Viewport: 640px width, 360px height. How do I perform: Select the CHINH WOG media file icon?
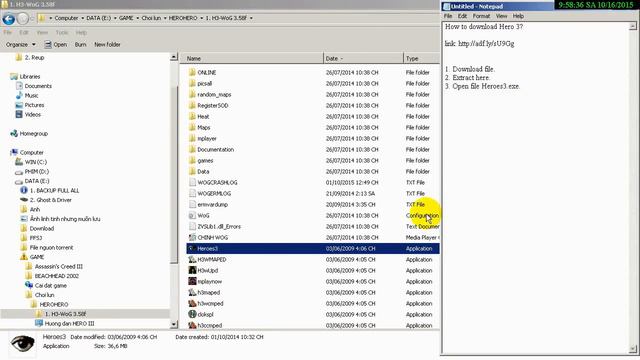coord(192,238)
